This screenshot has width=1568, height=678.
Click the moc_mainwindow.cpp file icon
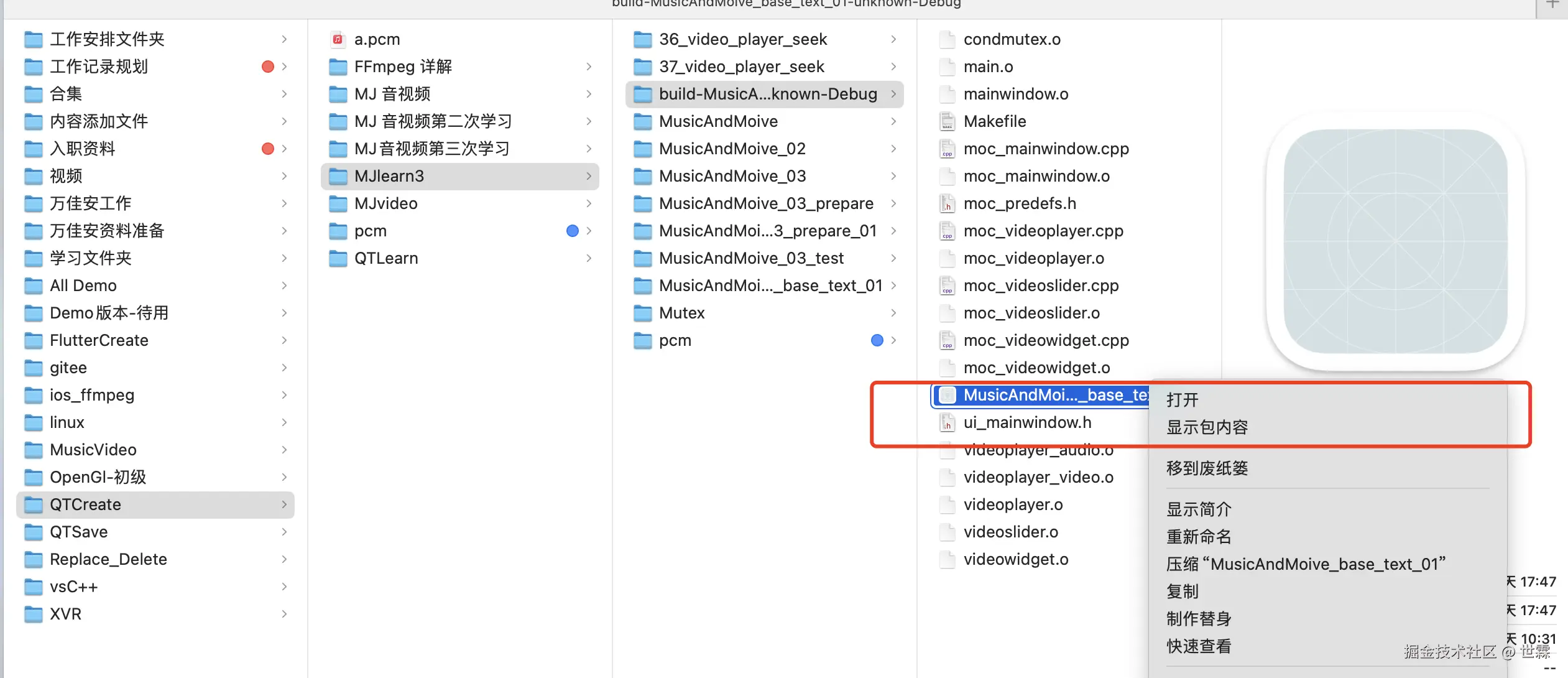[947, 149]
